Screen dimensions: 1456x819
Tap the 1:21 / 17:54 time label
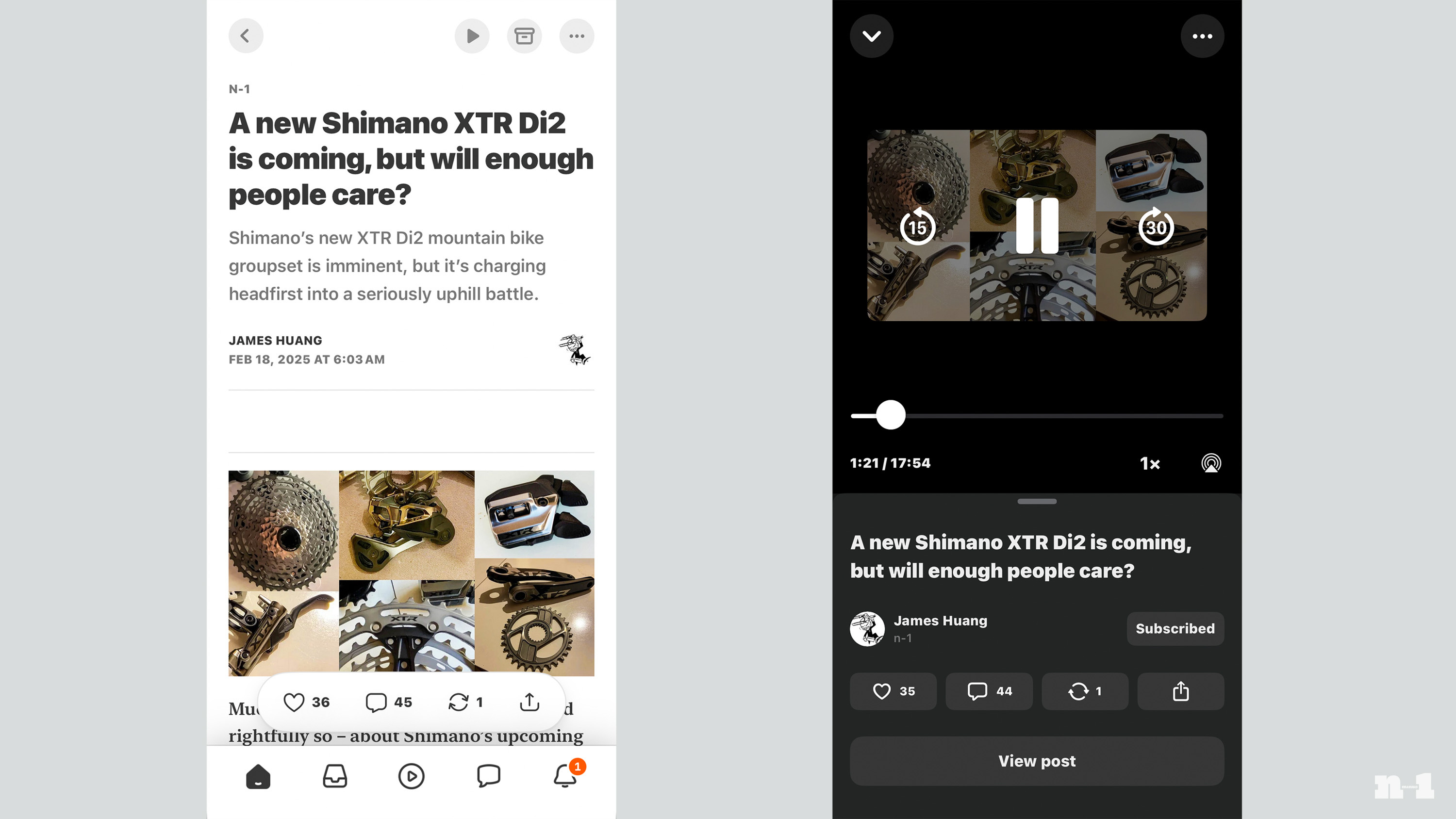click(x=890, y=463)
